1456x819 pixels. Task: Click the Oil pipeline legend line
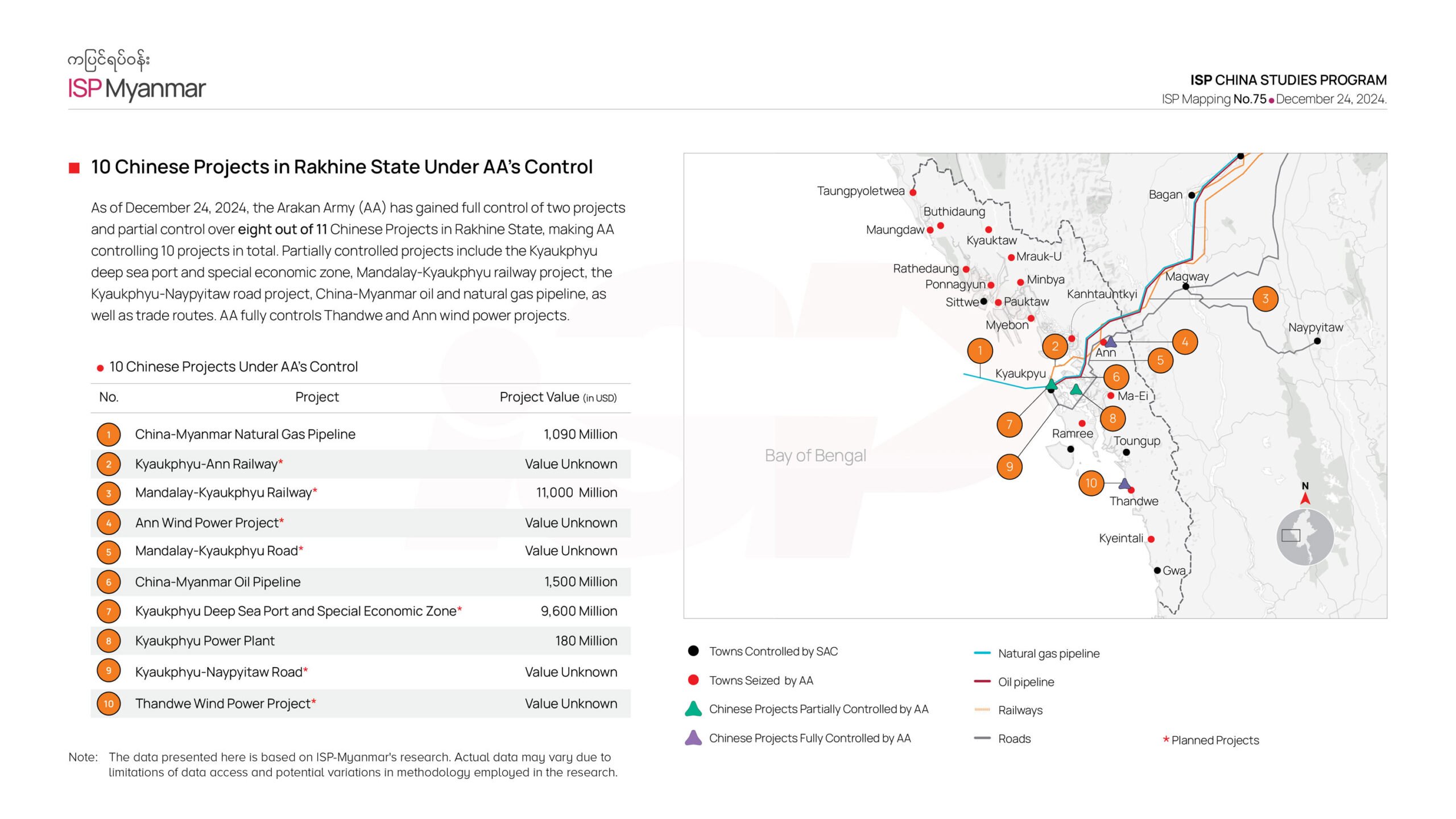pos(982,681)
